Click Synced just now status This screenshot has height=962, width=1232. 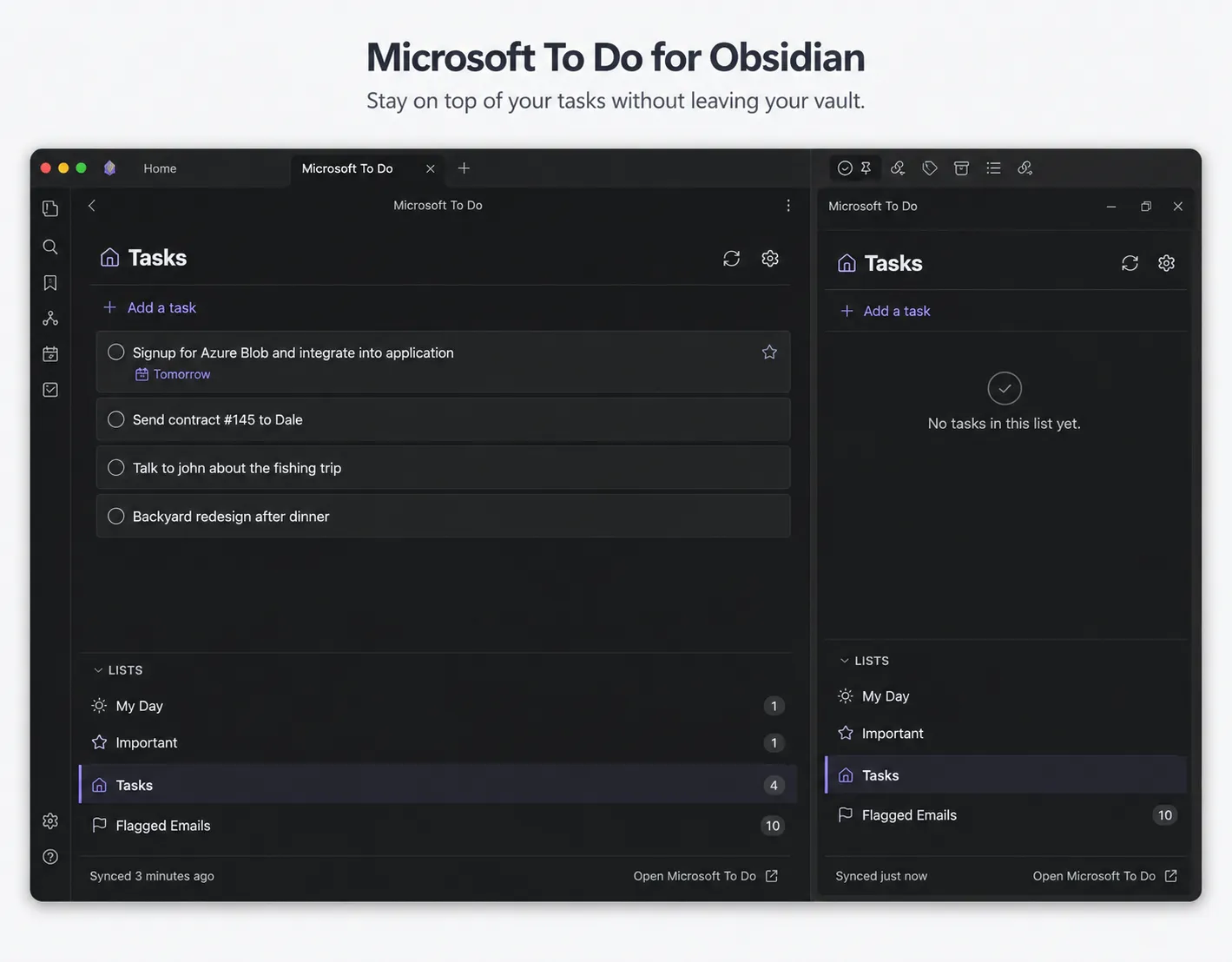(x=881, y=876)
